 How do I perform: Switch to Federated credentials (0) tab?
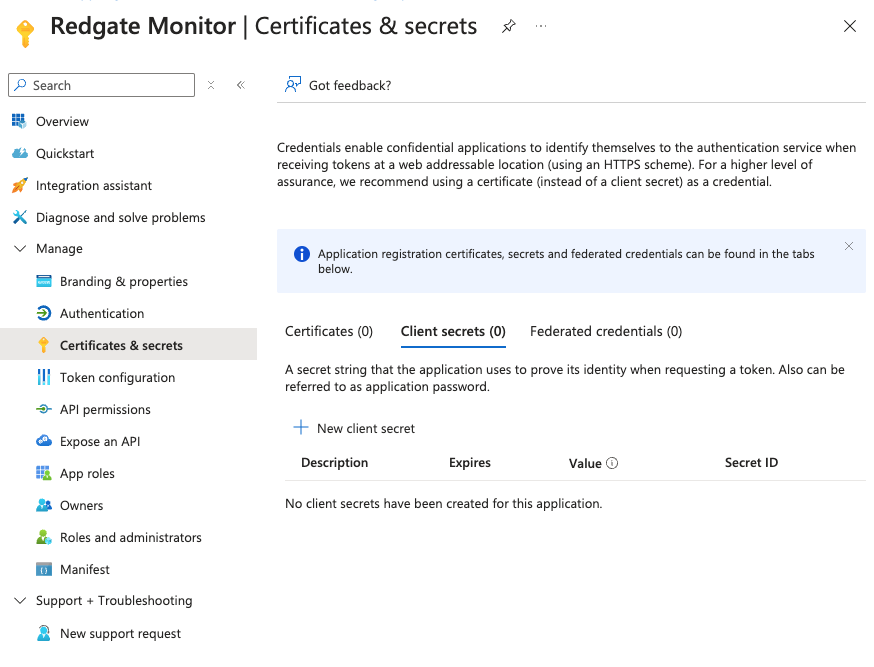coord(605,331)
